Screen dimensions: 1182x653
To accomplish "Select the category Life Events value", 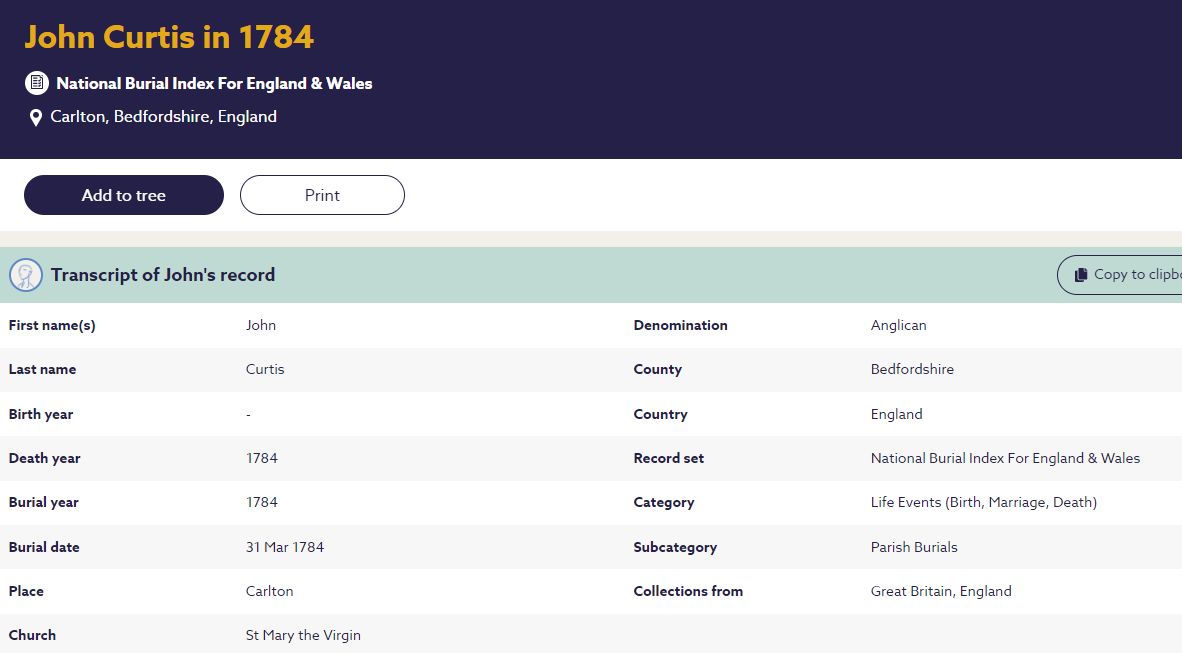I will [983, 502].
